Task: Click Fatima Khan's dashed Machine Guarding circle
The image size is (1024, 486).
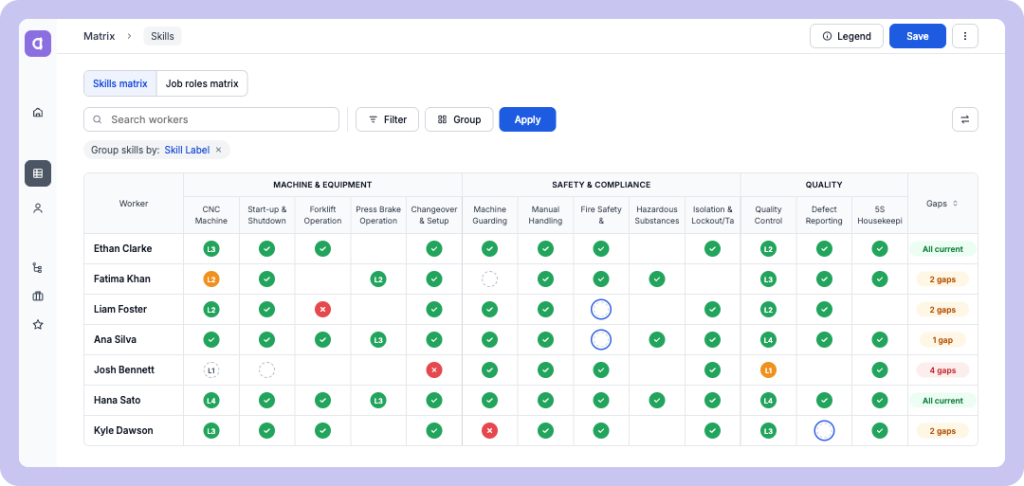Action: (x=490, y=279)
